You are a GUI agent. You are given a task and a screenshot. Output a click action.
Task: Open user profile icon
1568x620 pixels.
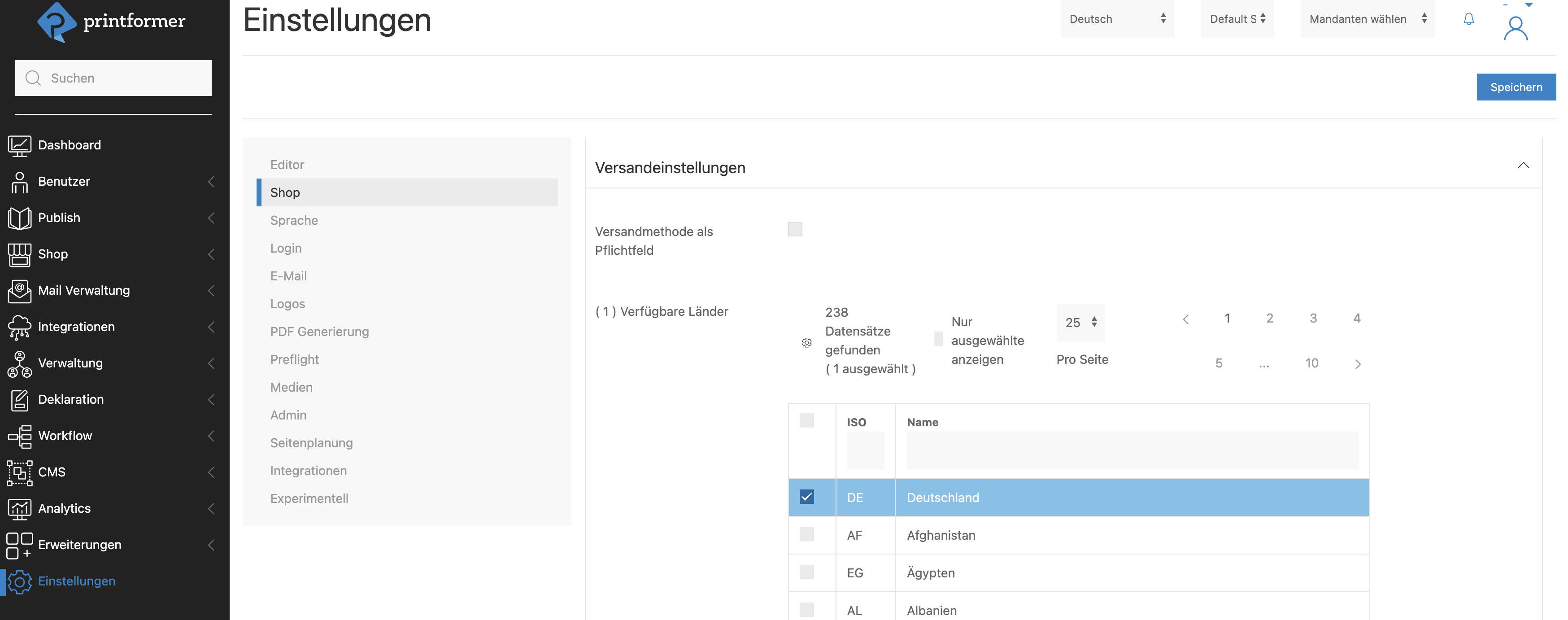pos(1515,28)
